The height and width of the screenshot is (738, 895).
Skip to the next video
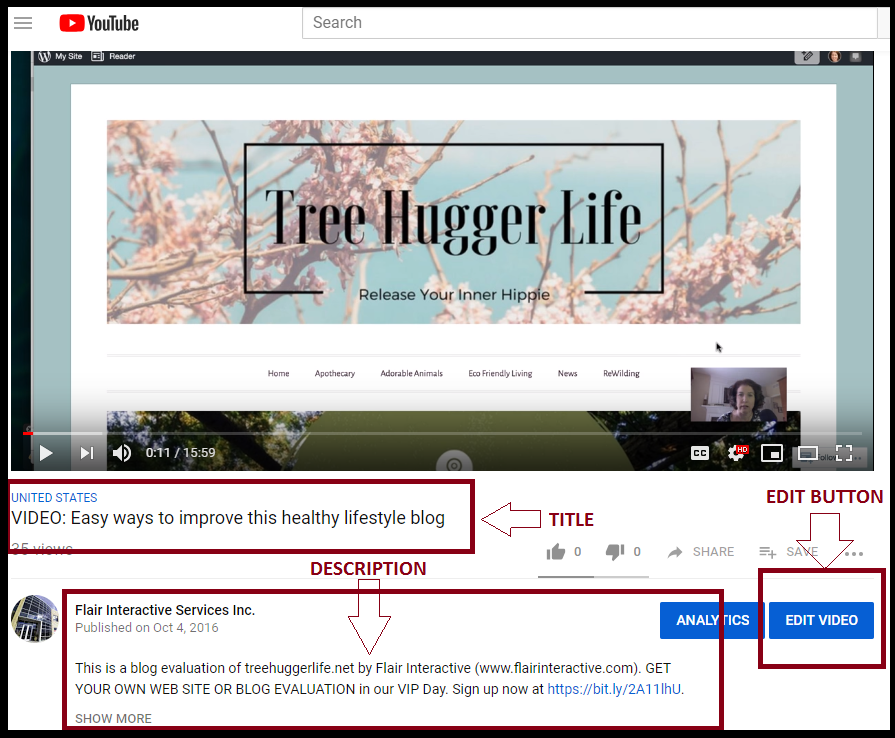86,452
